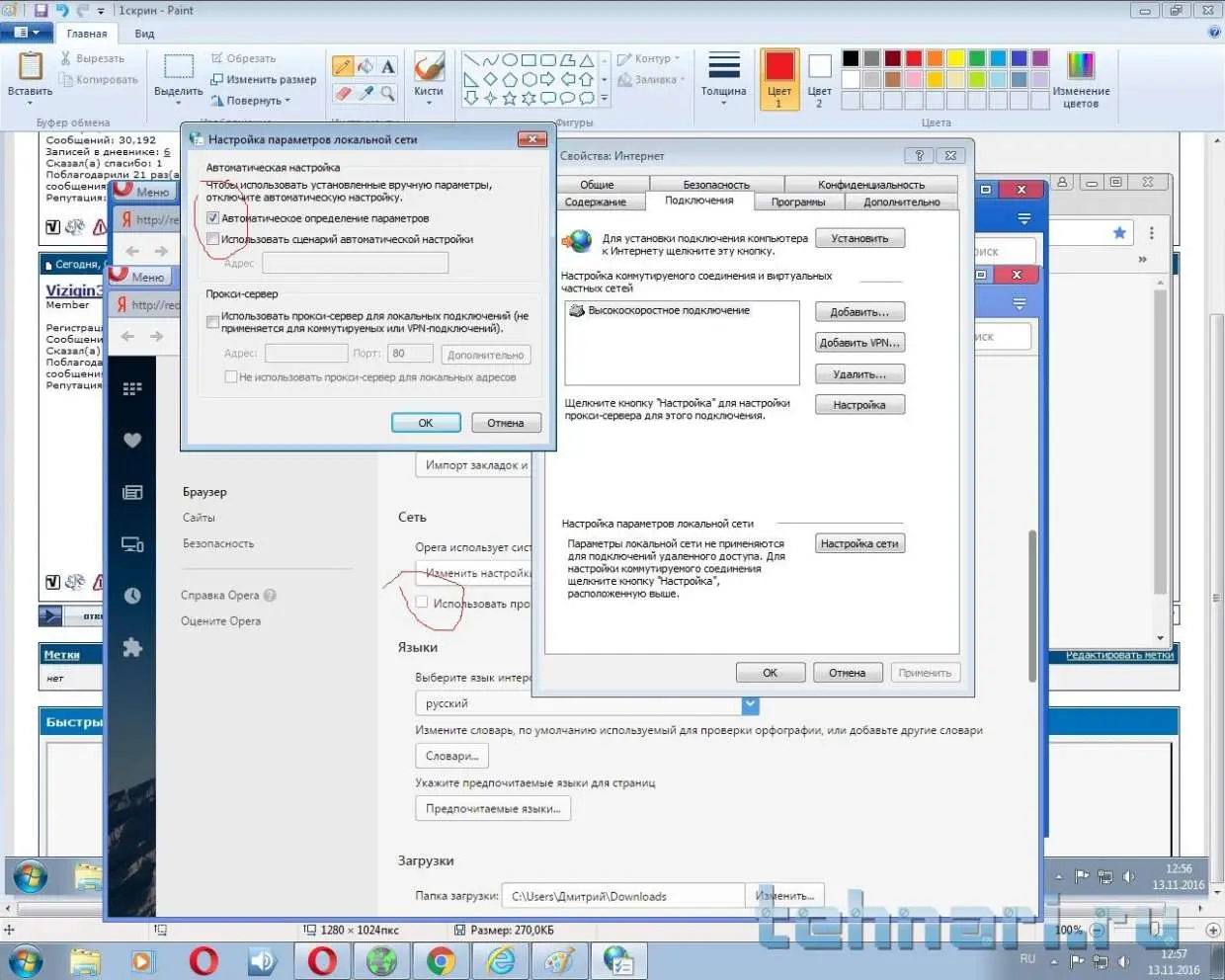This screenshot has width=1225, height=980.
Task: Click the Изменить размер button
Action: 264,80
